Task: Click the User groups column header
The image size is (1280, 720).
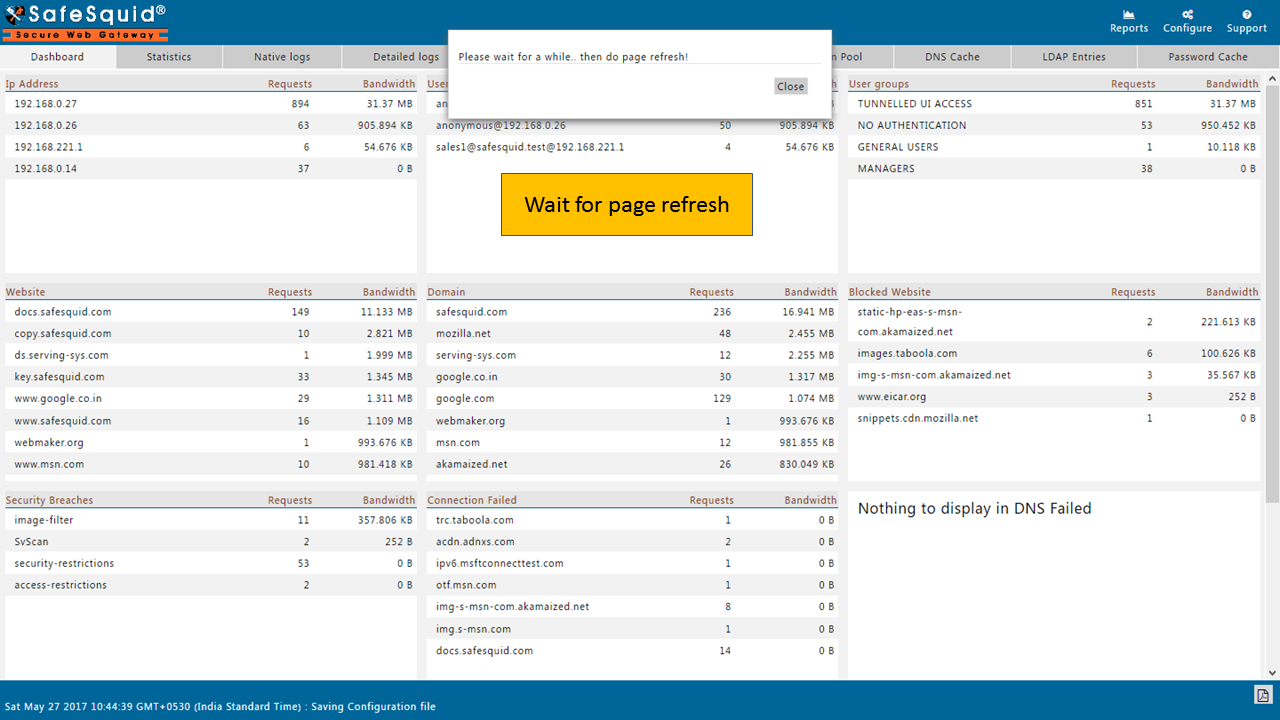Action: point(879,84)
